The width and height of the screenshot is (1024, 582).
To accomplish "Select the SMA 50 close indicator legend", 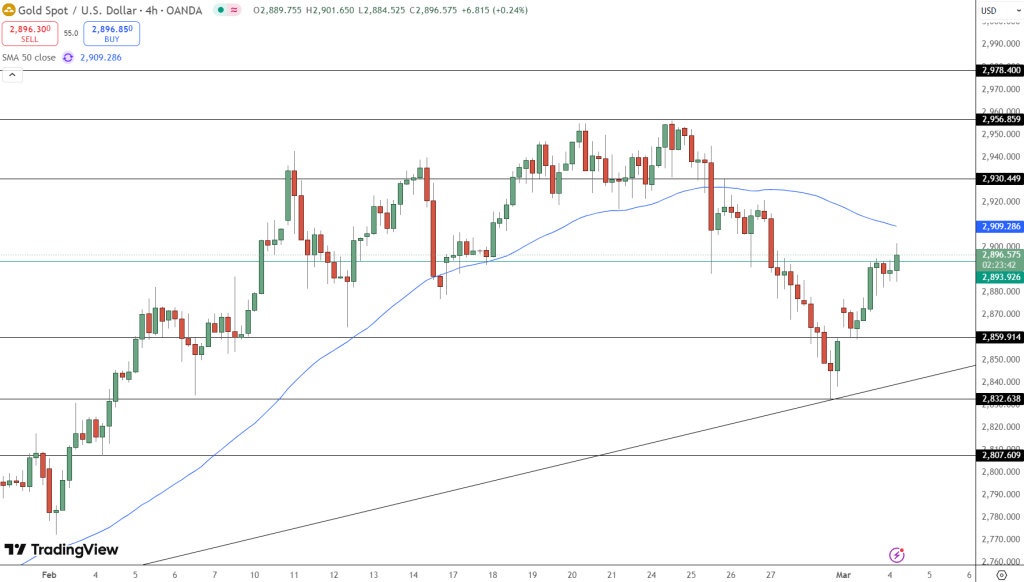I will click(x=29, y=57).
